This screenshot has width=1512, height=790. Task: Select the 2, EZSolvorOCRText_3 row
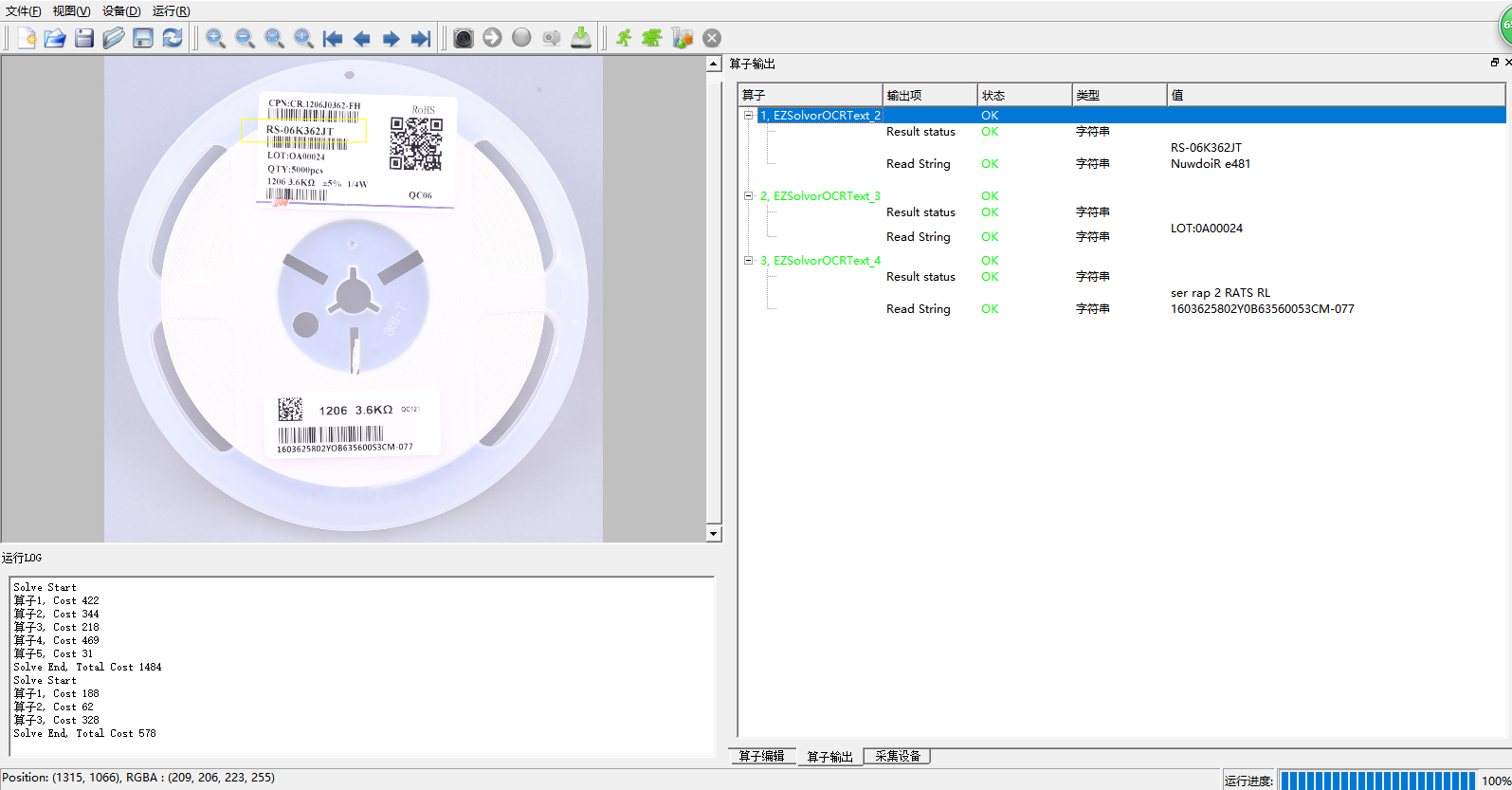click(821, 196)
